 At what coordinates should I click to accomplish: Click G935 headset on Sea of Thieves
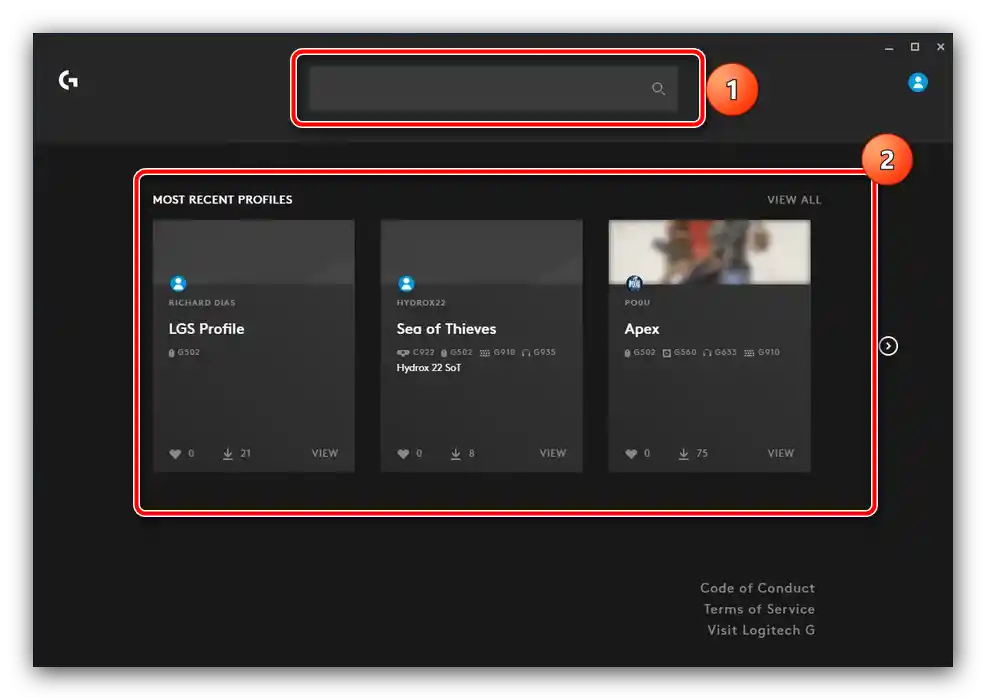coord(538,352)
